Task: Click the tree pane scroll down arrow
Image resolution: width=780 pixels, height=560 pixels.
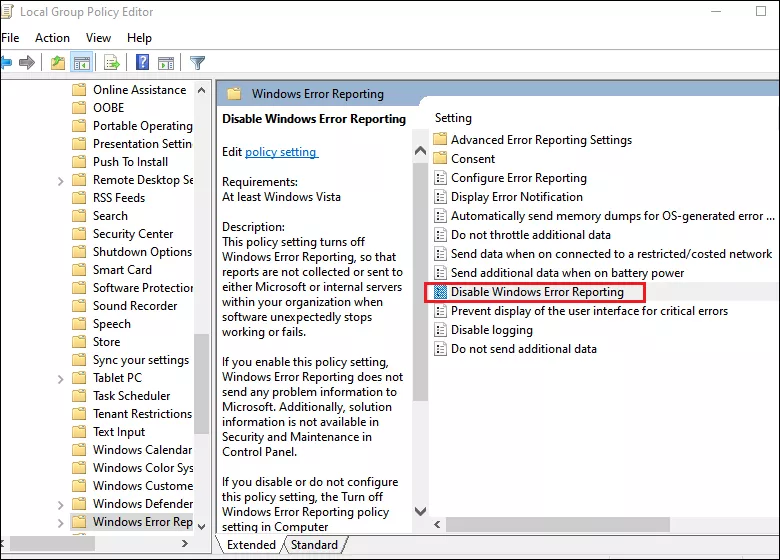Action: (x=201, y=527)
